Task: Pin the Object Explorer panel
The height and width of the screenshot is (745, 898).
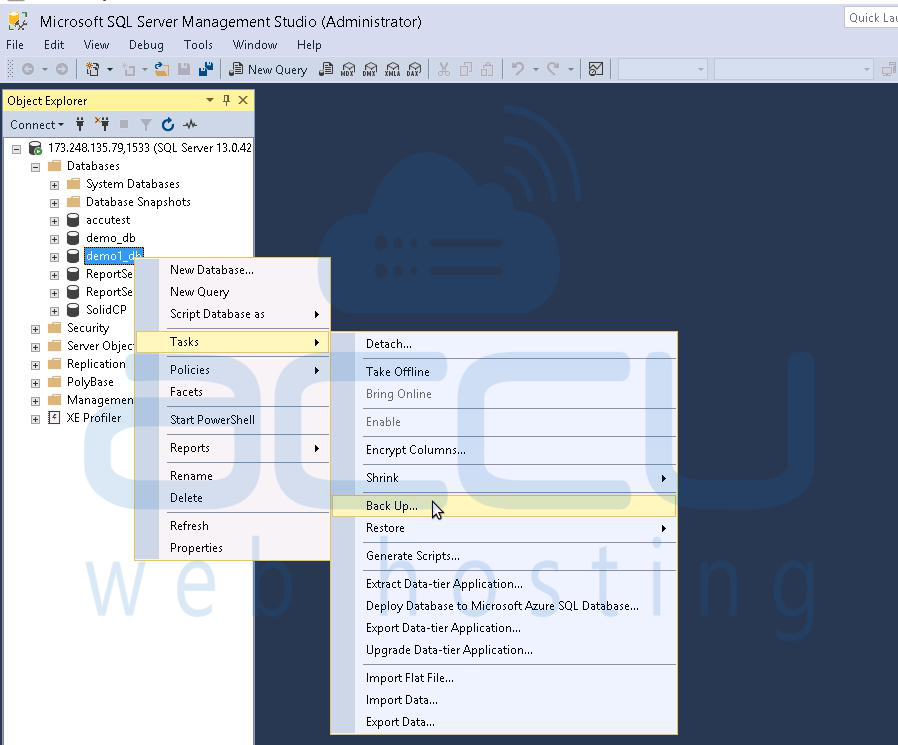Action: pos(226,100)
